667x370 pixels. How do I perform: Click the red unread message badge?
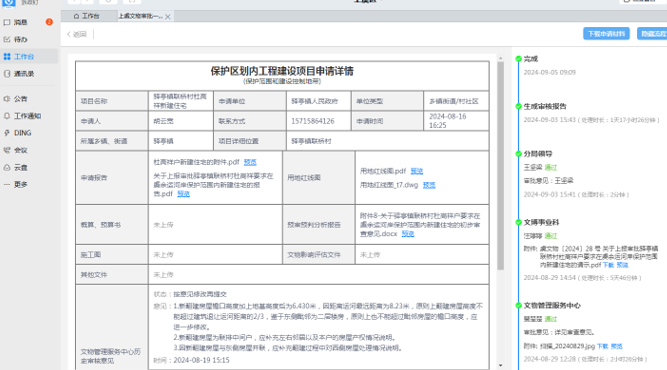tap(49, 22)
